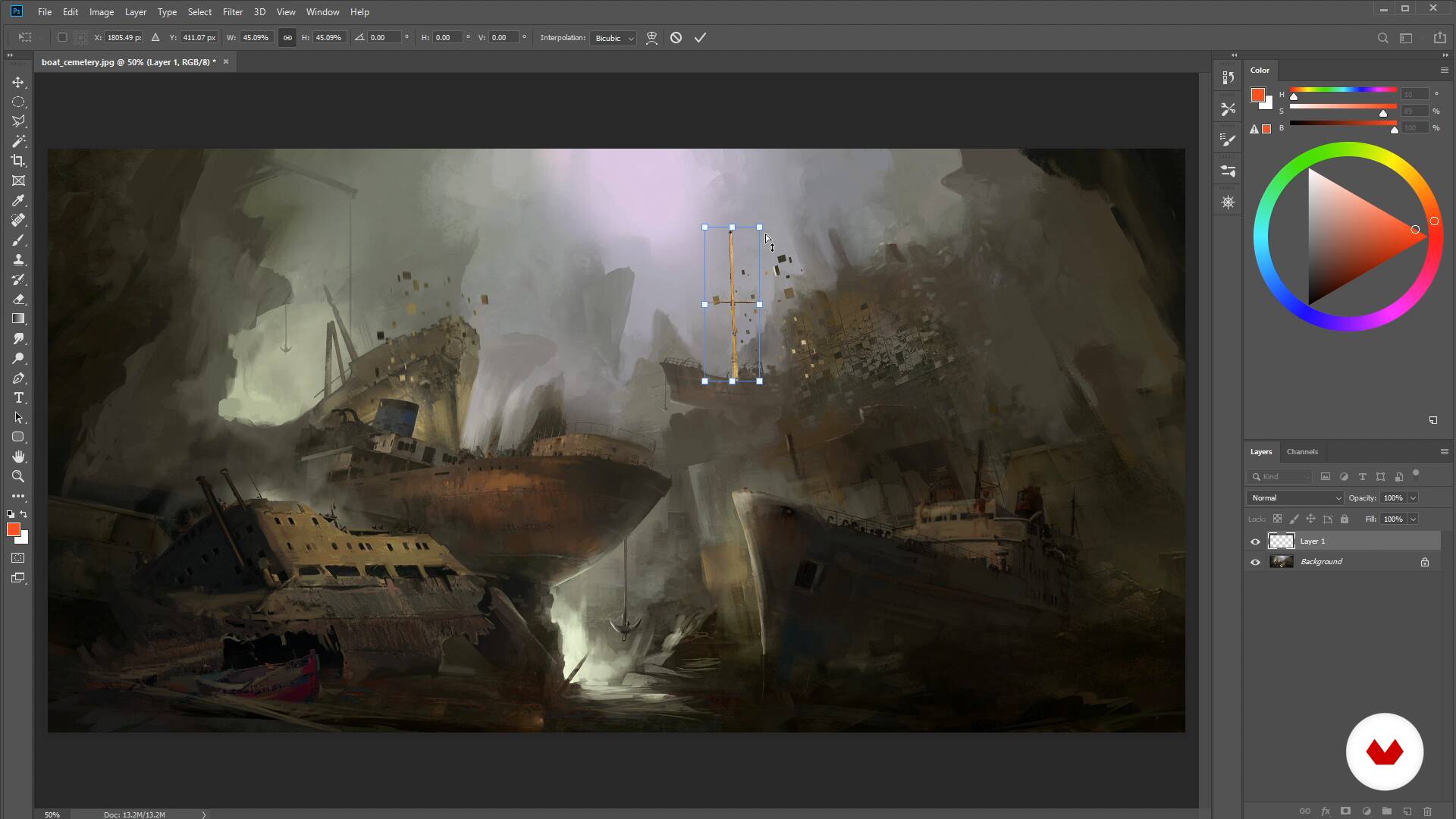The height and width of the screenshot is (819, 1456).
Task: Select the Polygonal Lasso tool
Action: (18, 121)
